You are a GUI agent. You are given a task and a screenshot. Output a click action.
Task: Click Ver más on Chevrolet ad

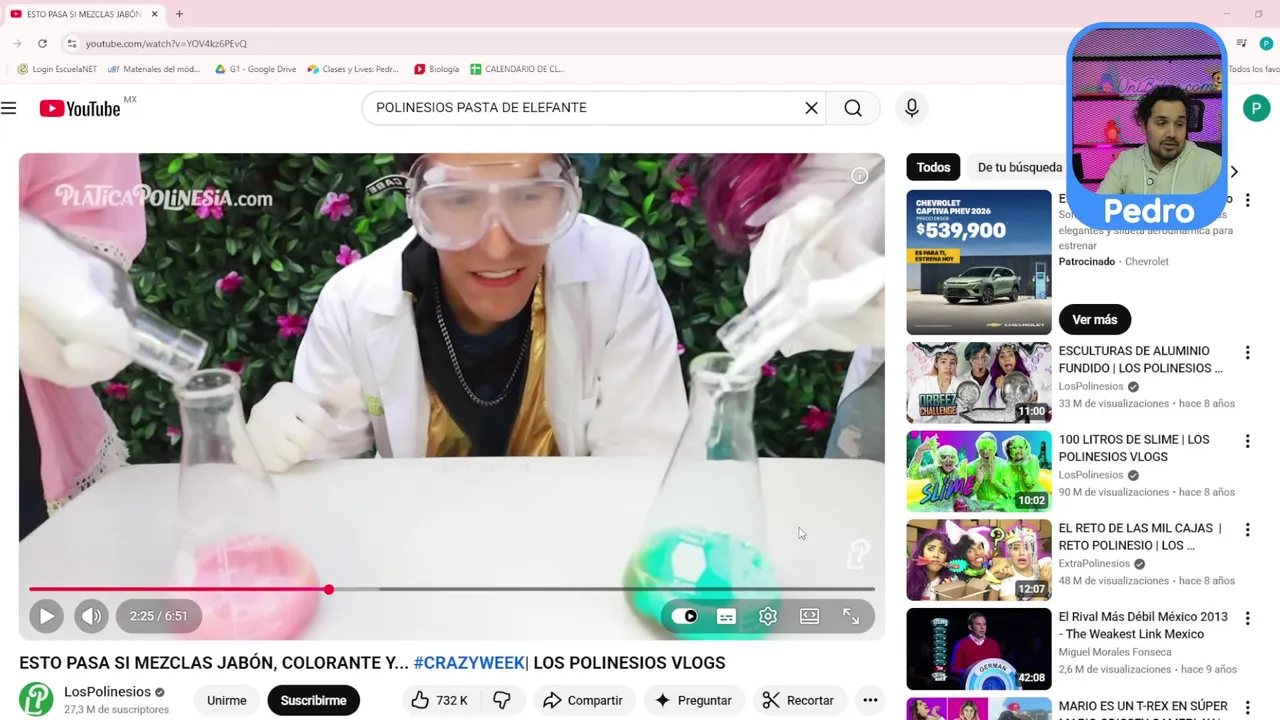pos(1094,319)
